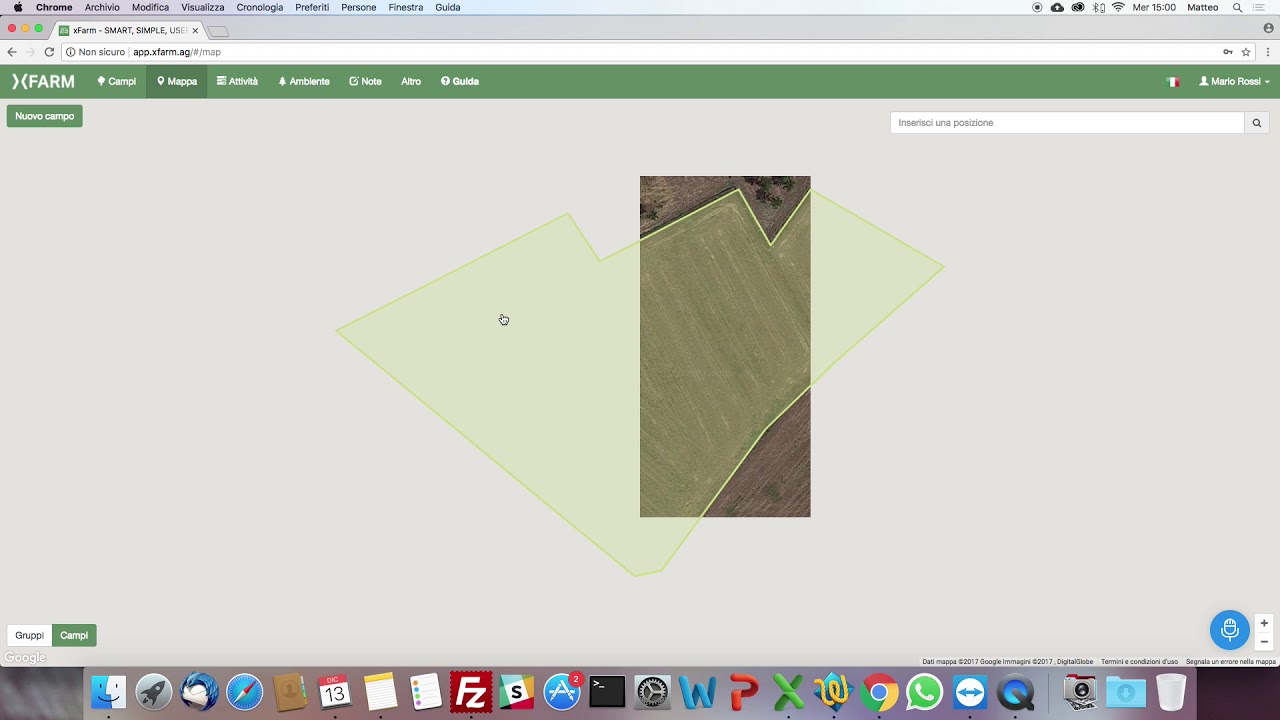Open App Store from the Dock
The height and width of the screenshot is (720, 1280).
tap(562, 692)
